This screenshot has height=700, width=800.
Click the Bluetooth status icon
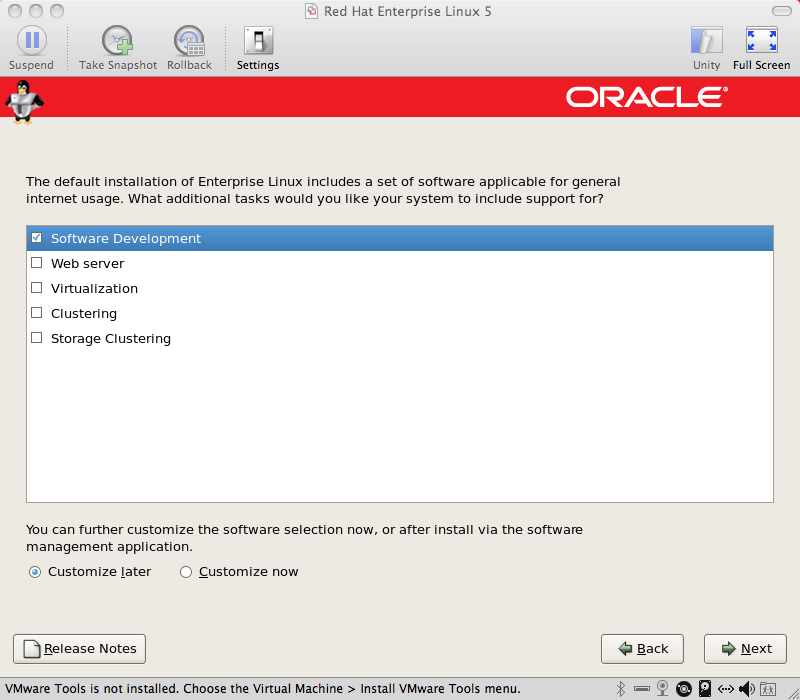point(620,689)
